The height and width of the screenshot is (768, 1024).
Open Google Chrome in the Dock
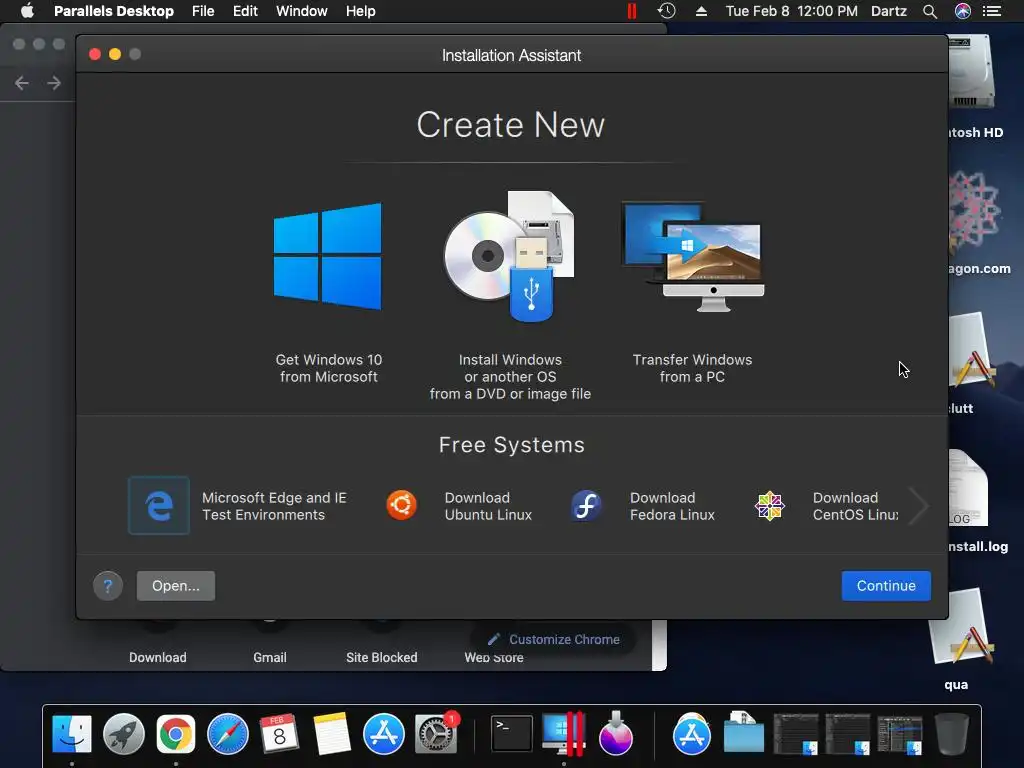click(x=176, y=733)
